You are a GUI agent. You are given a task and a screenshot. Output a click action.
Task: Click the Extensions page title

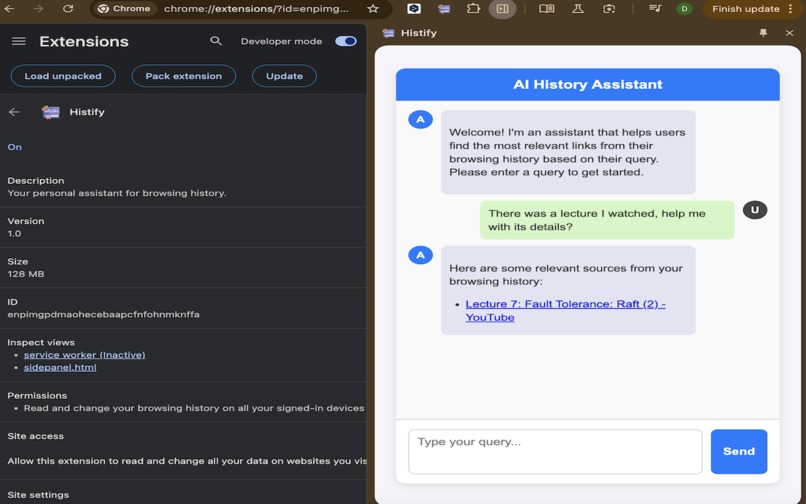84,41
